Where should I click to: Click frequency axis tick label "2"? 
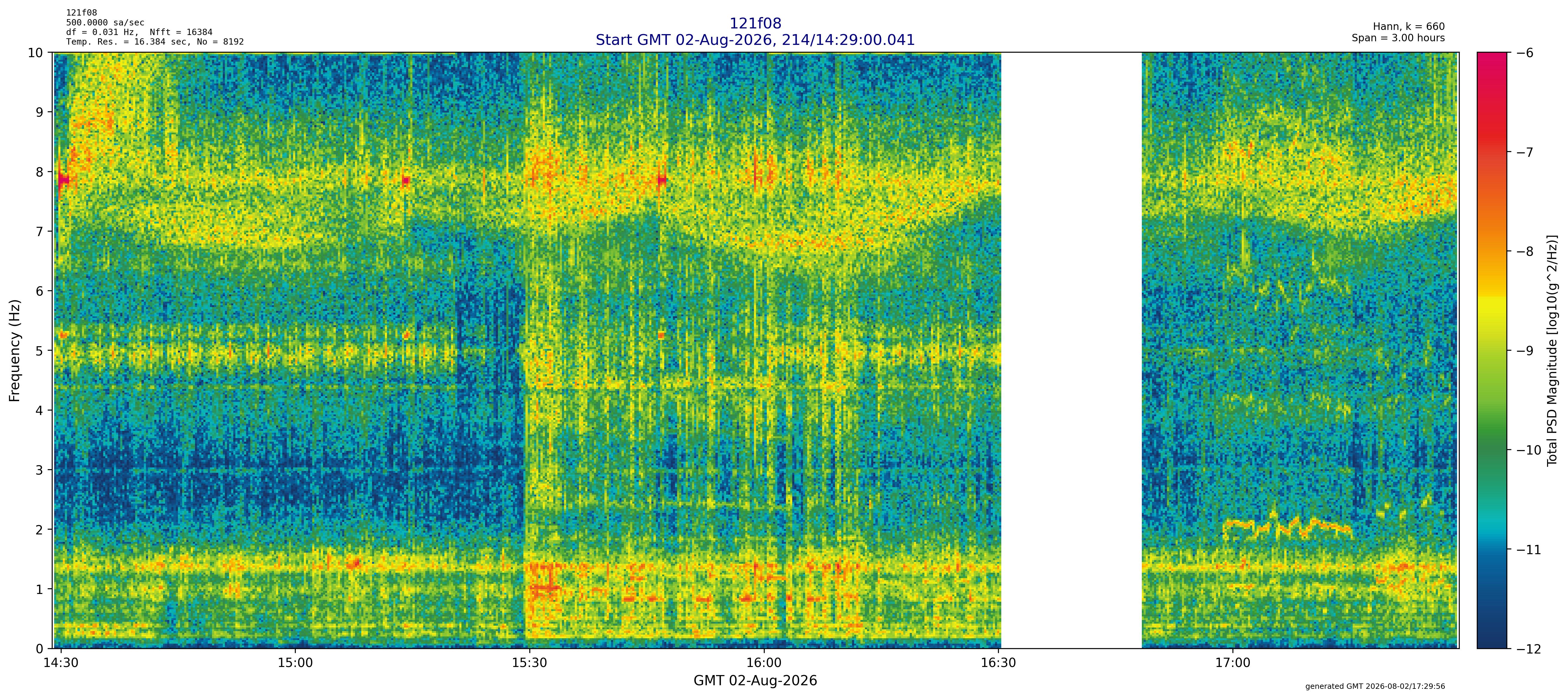point(39,530)
